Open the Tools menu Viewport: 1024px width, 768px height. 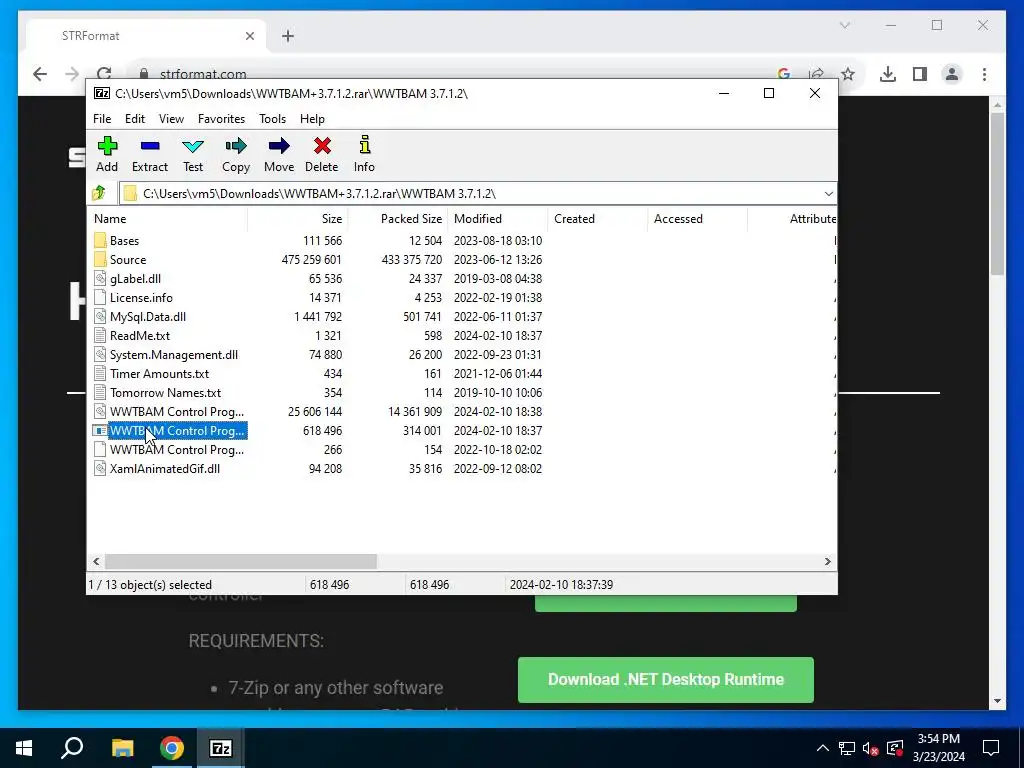click(272, 119)
